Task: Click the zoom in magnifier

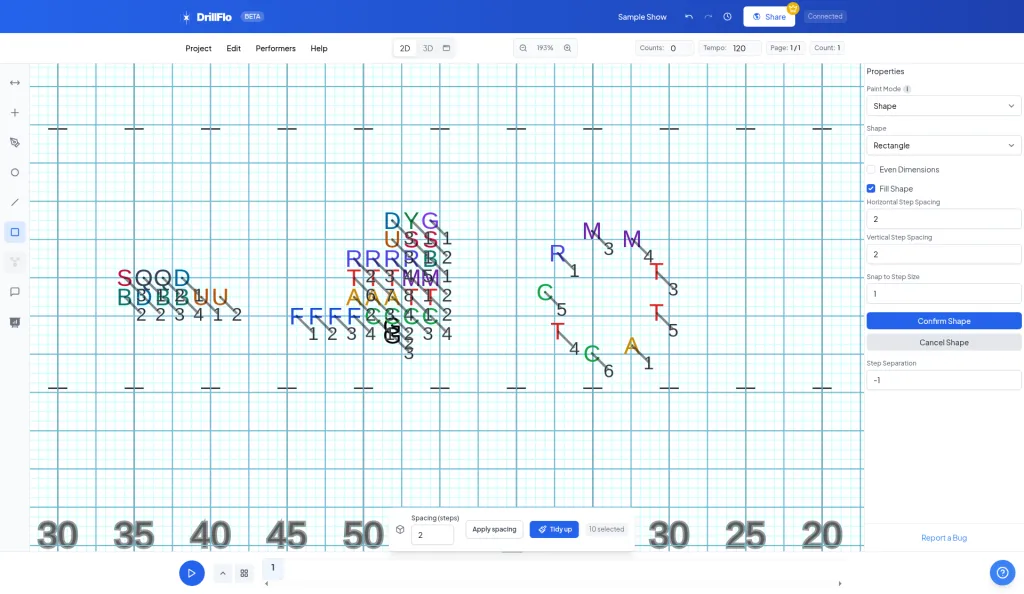Action: tap(568, 48)
